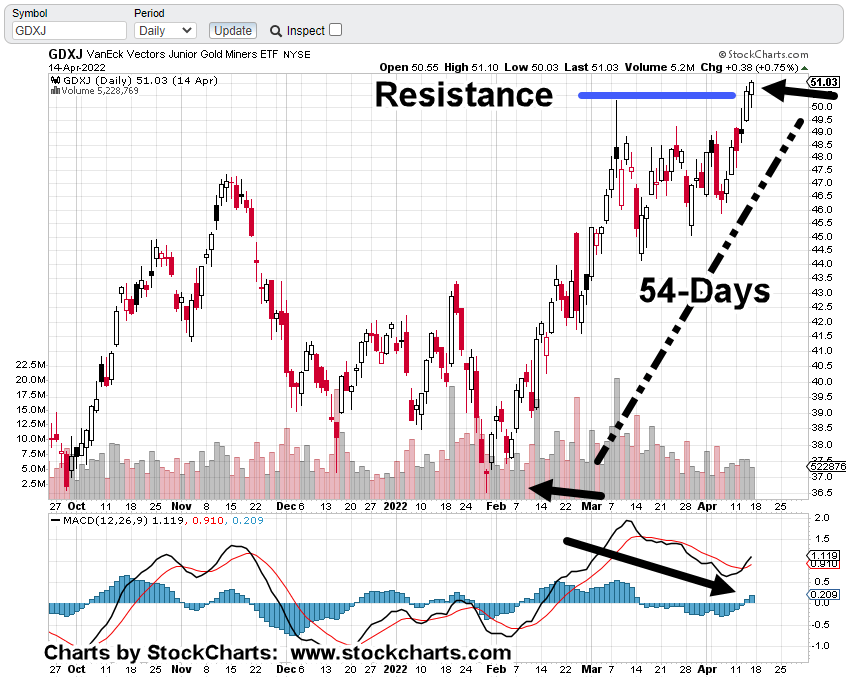
Task: Click the 51.03 last price tag
Action: click(x=823, y=82)
